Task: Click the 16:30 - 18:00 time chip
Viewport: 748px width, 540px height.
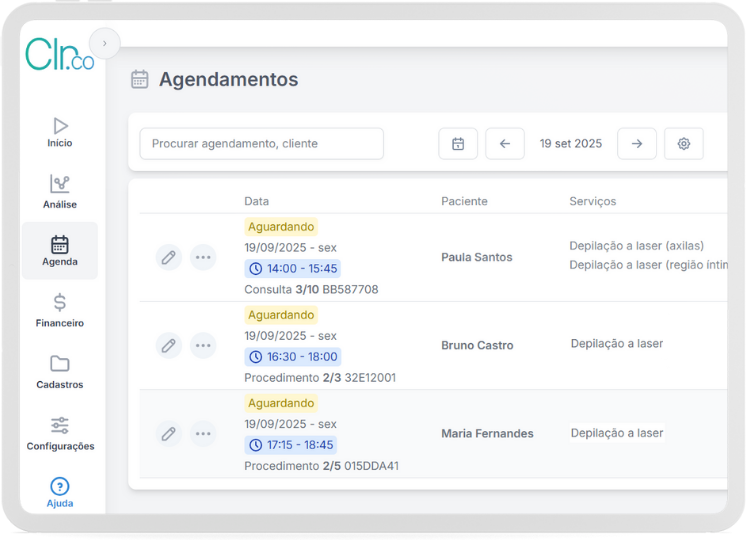Action: pyautogui.click(x=293, y=357)
